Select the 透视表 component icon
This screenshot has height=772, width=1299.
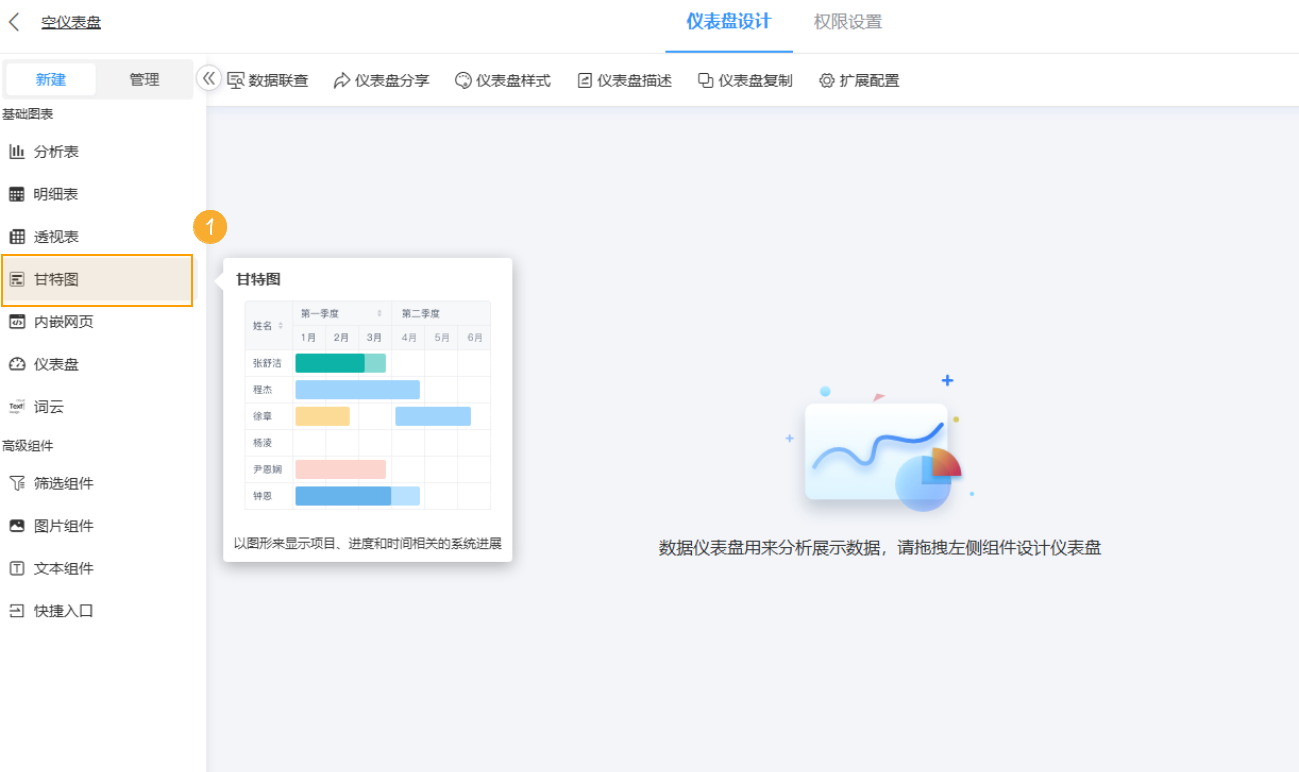pyautogui.click(x=19, y=235)
